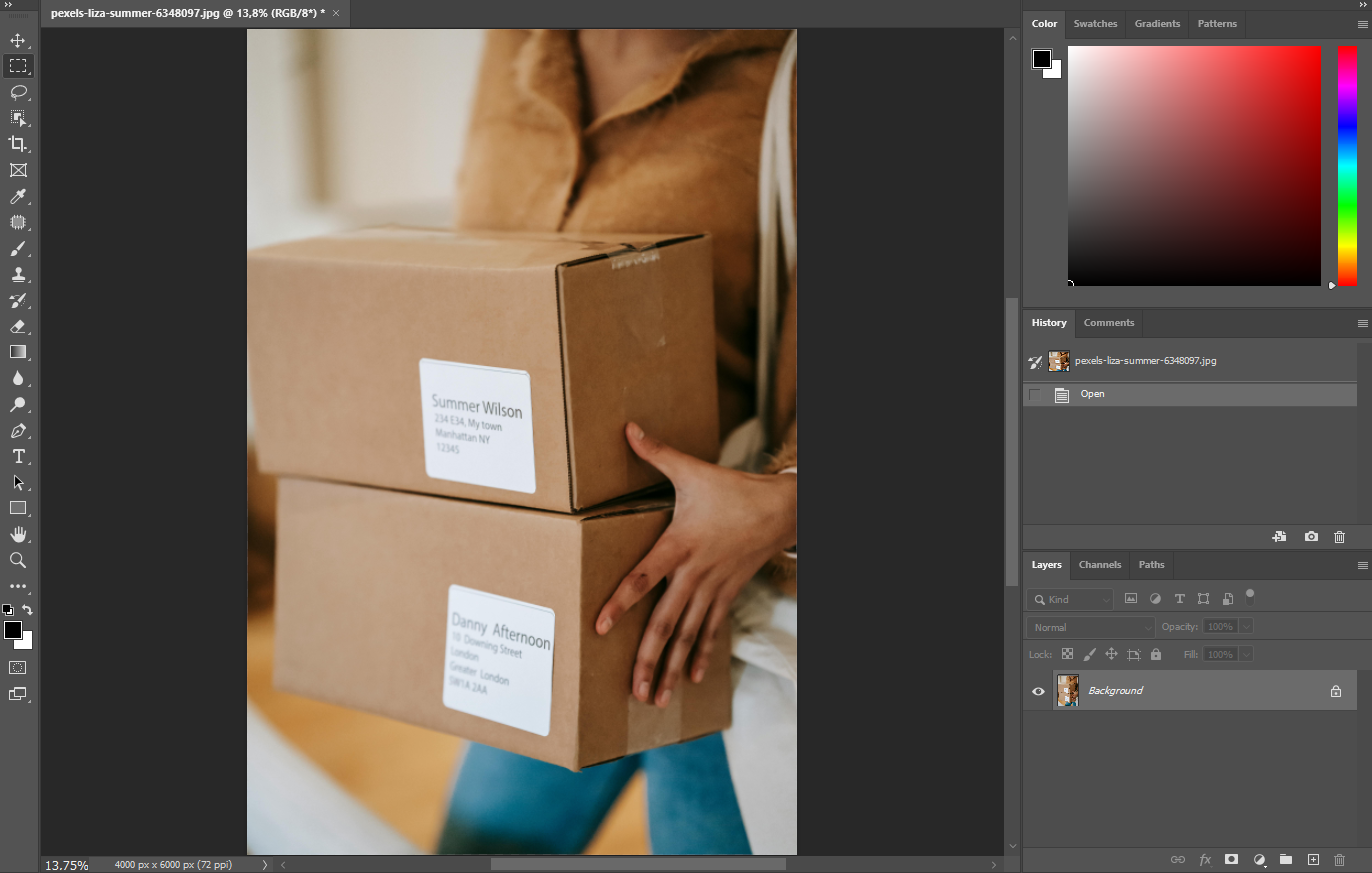Viewport: 1372px width, 873px height.
Task: Select the Path Selection tool
Action: (18, 482)
